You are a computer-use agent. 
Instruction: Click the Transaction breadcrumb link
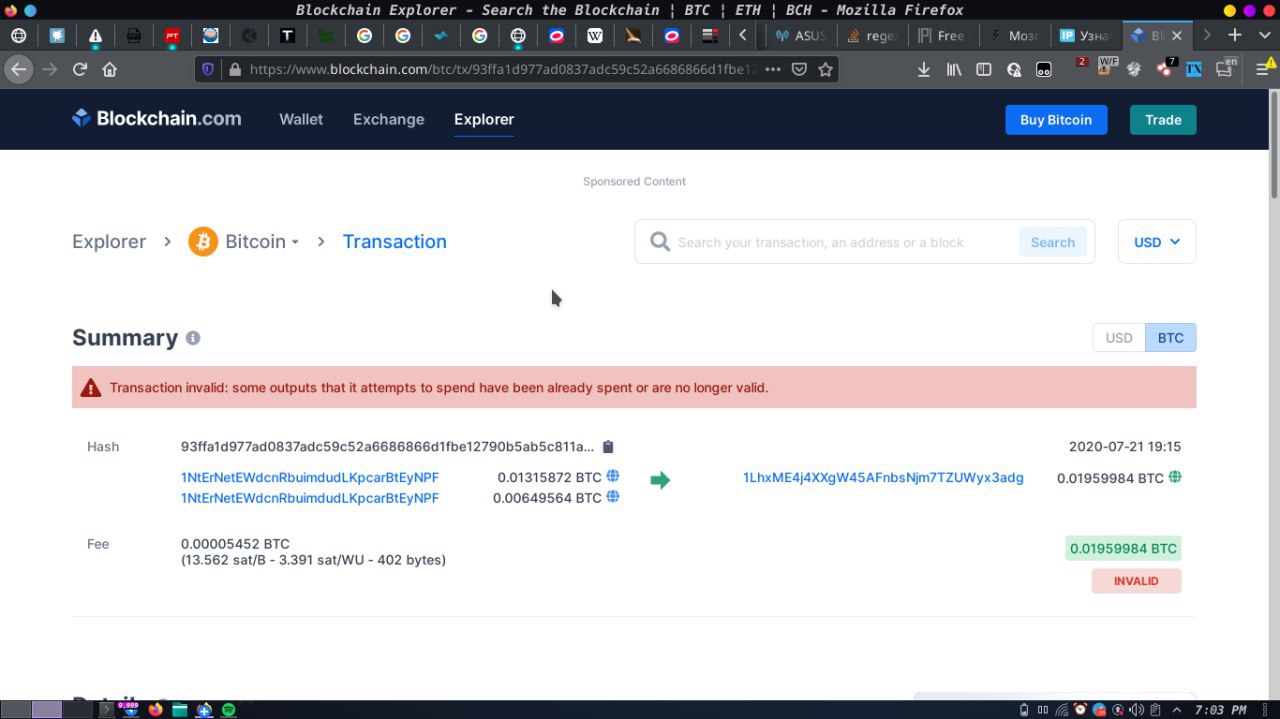click(x=394, y=241)
